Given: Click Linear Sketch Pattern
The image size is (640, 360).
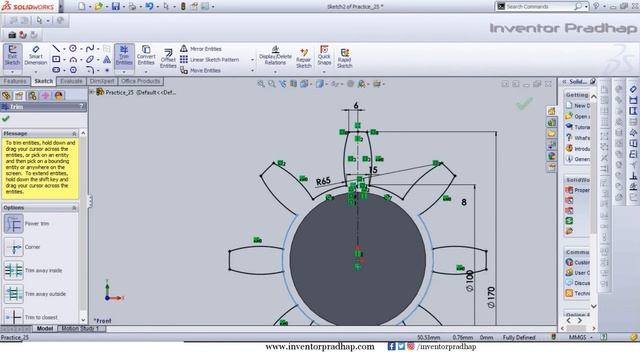Looking at the screenshot, I should pyautogui.click(x=209, y=60).
